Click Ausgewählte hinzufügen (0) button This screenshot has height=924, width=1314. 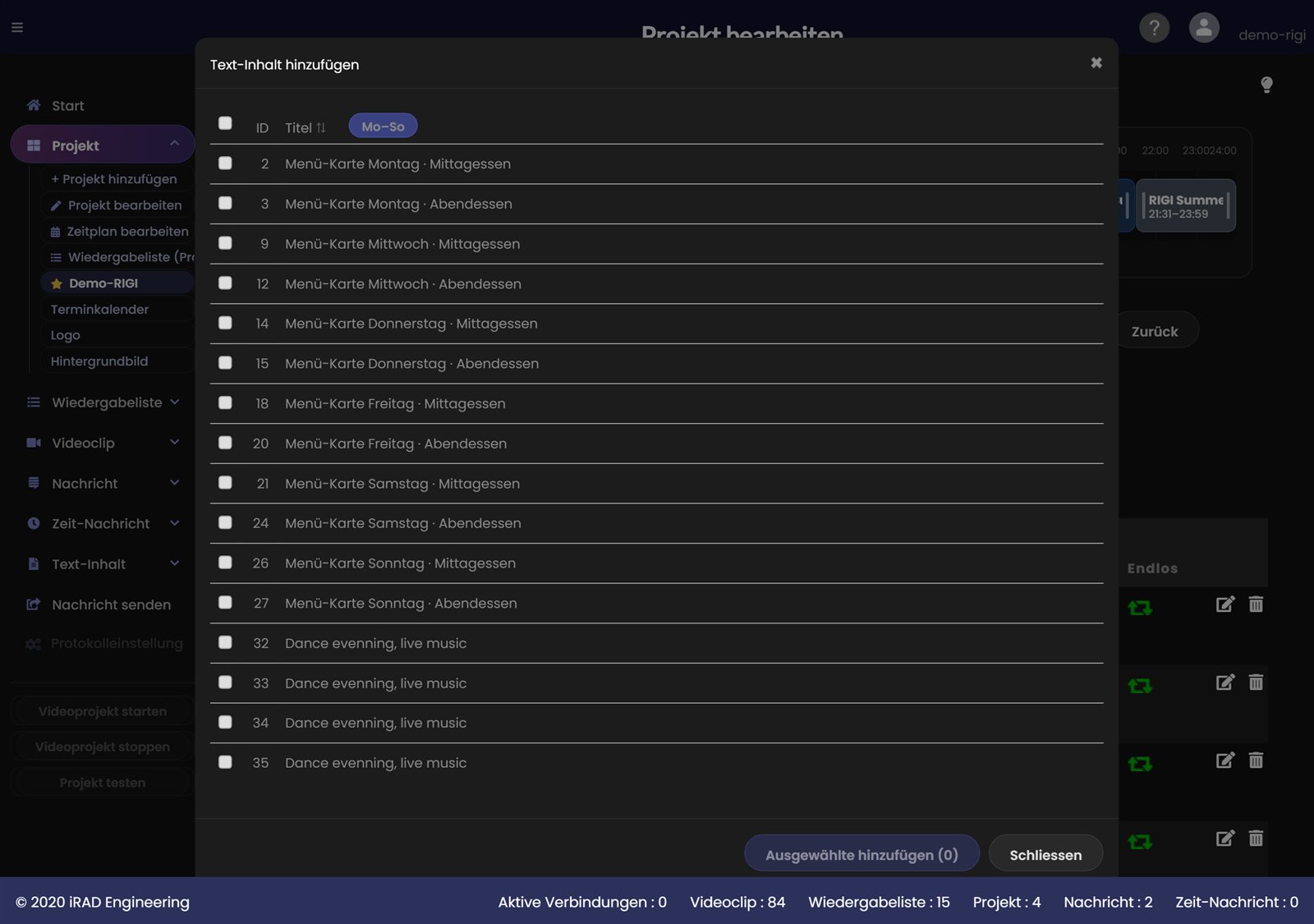point(861,854)
